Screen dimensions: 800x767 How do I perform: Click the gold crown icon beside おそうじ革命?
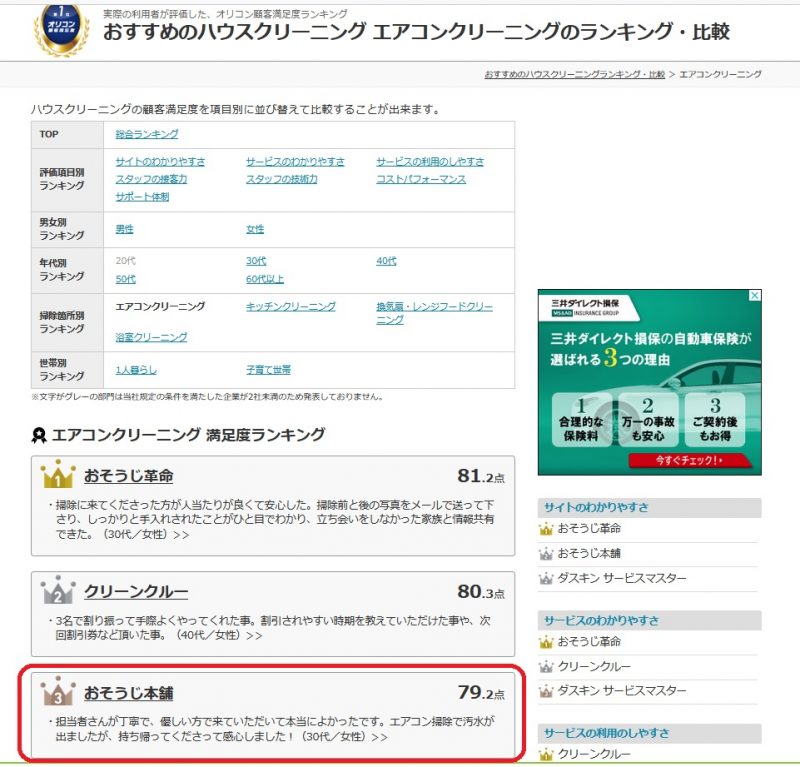(58, 475)
